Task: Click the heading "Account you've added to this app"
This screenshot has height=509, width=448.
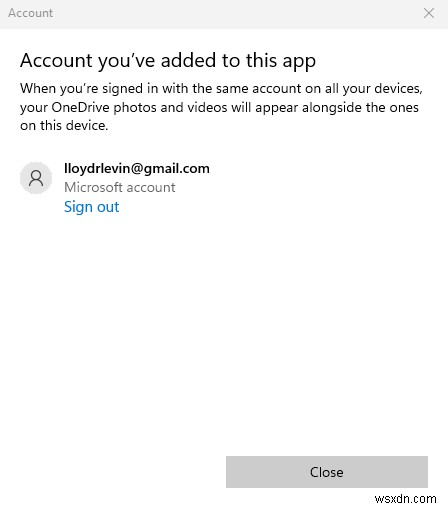Action: (168, 61)
